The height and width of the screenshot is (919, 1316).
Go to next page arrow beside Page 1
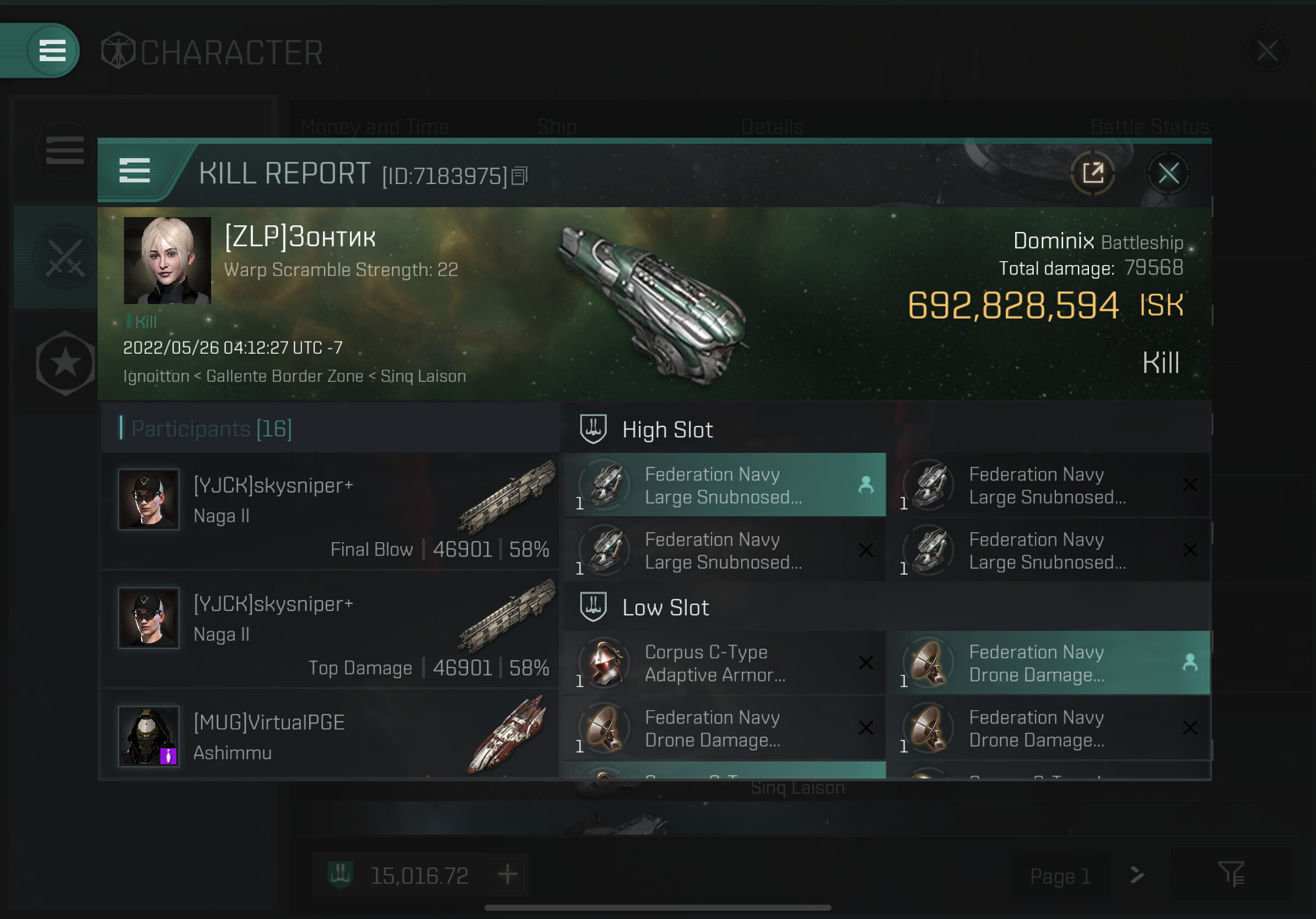click(x=1137, y=875)
